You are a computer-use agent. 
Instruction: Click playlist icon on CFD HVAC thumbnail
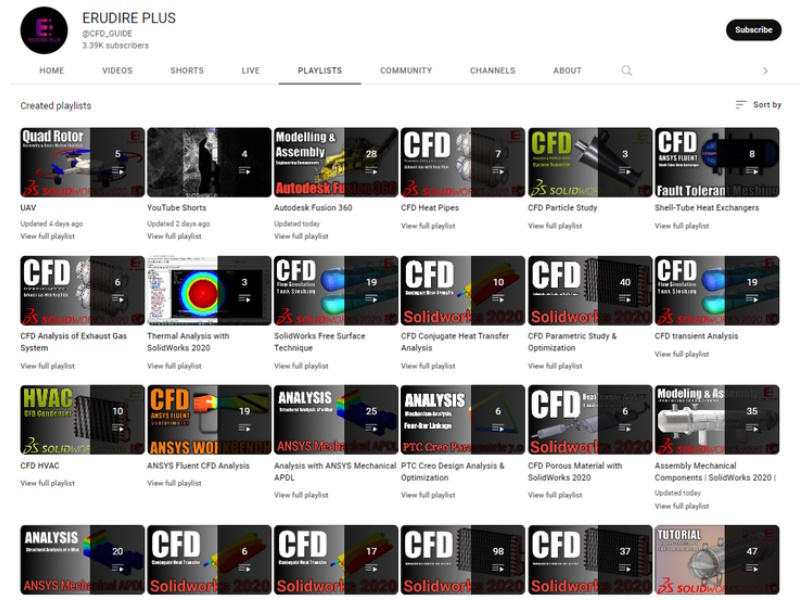(x=118, y=429)
